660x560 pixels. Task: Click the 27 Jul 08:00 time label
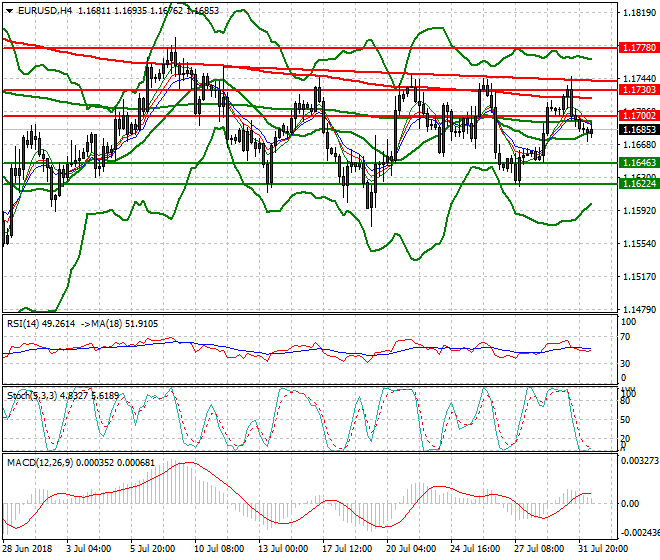click(539, 549)
